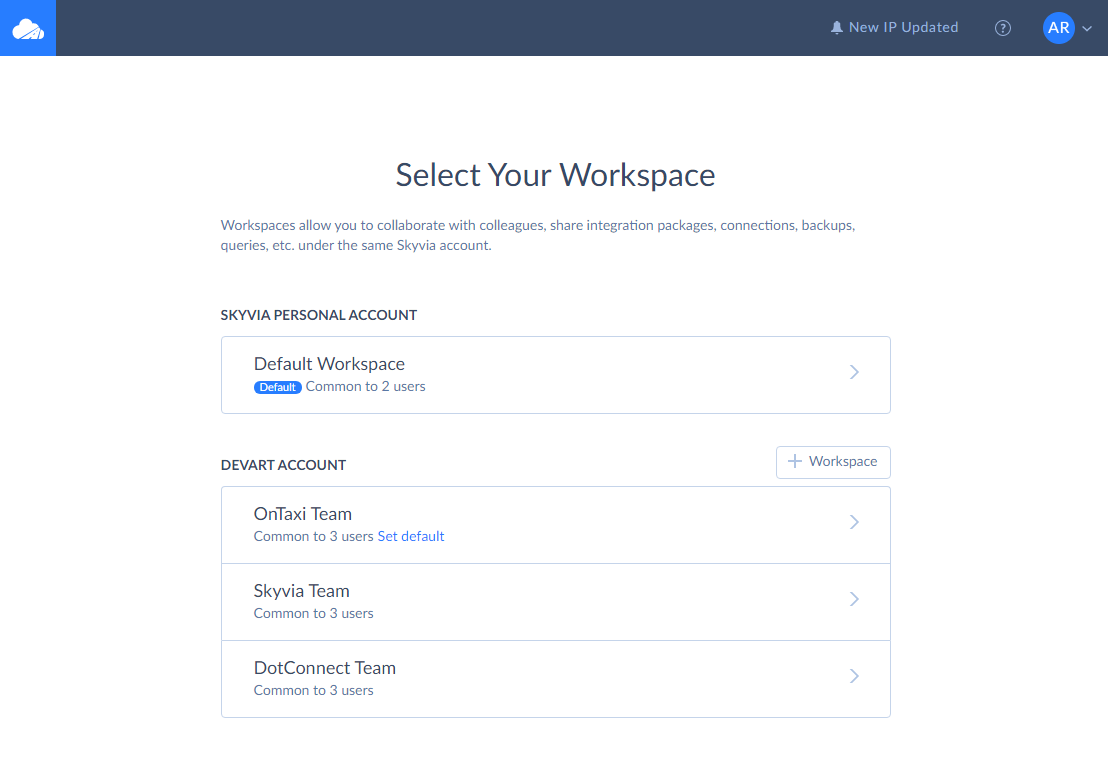1108x762 pixels.
Task: Click Common to 3 users under DotConnect Team
Action: pos(313,691)
